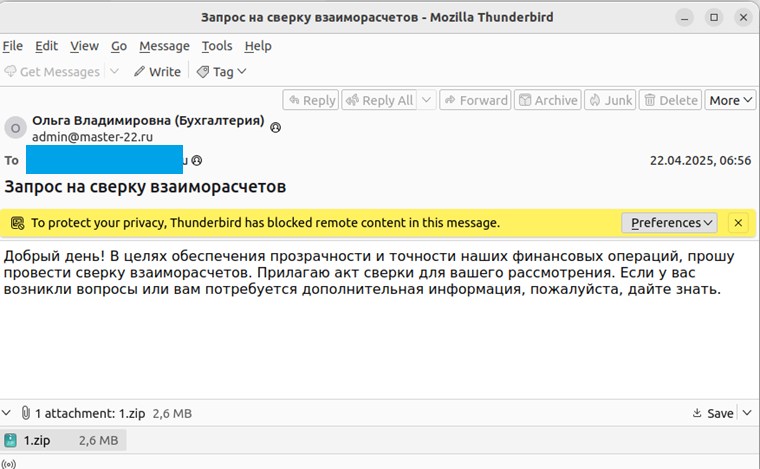This screenshot has height=469, width=760.
Task: Open the Tools menu
Action: pos(216,46)
